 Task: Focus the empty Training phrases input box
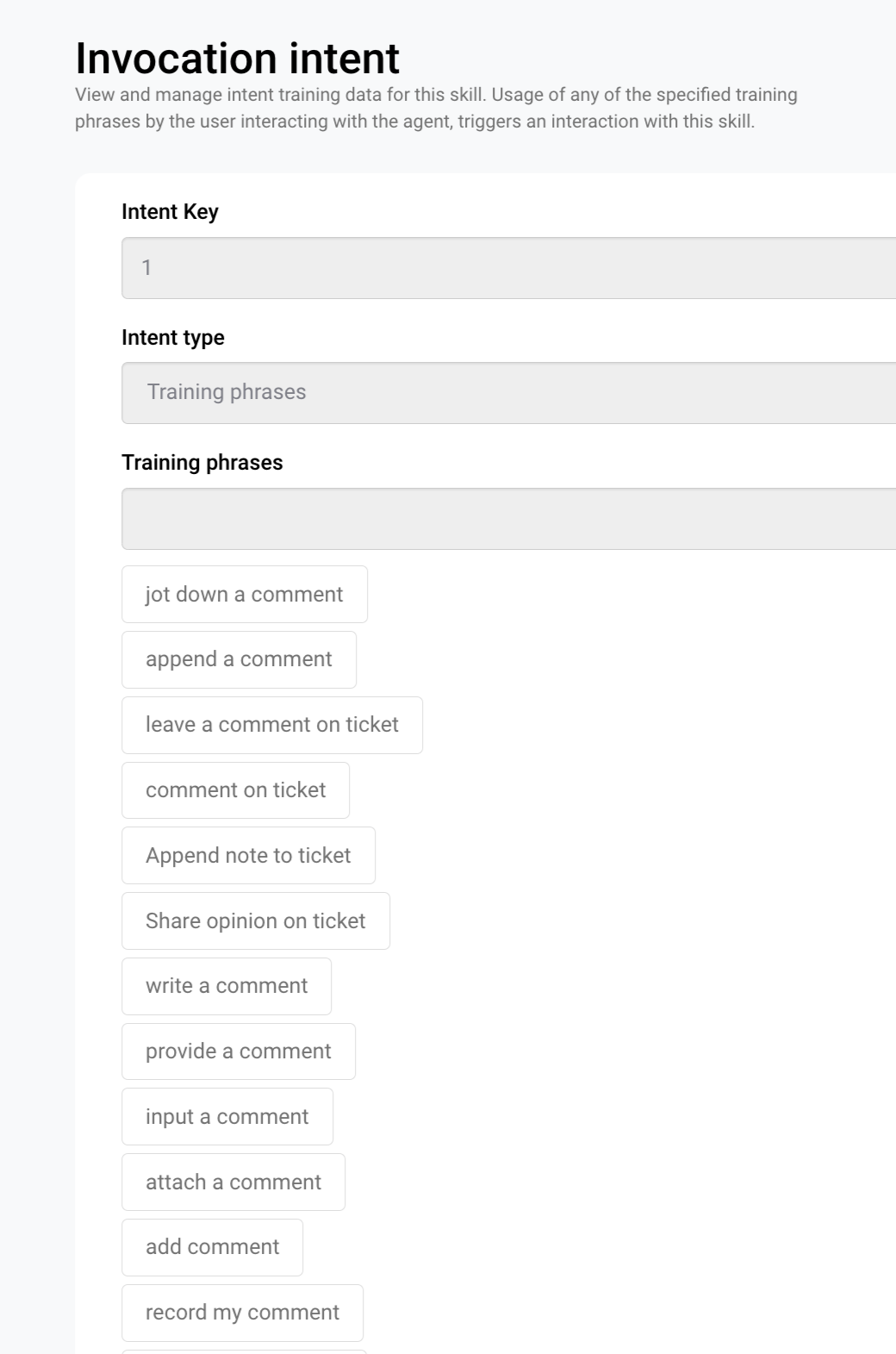(x=508, y=519)
